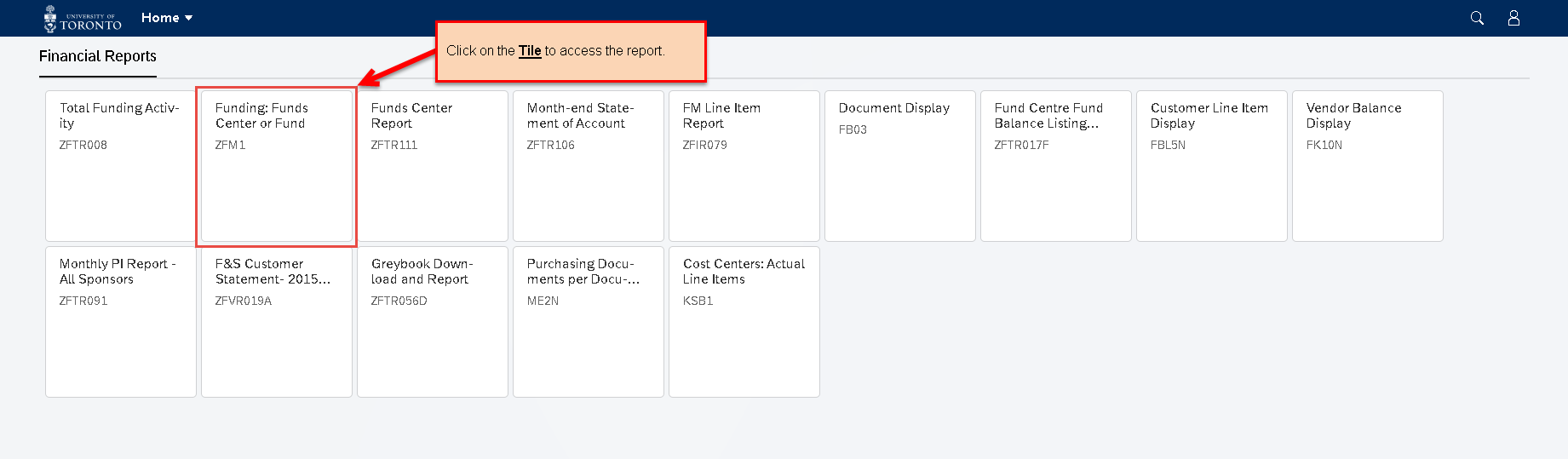Open Cost Centers: Actual Line Items tile
This screenshot has width=1568, height=459.
[744, 322]
